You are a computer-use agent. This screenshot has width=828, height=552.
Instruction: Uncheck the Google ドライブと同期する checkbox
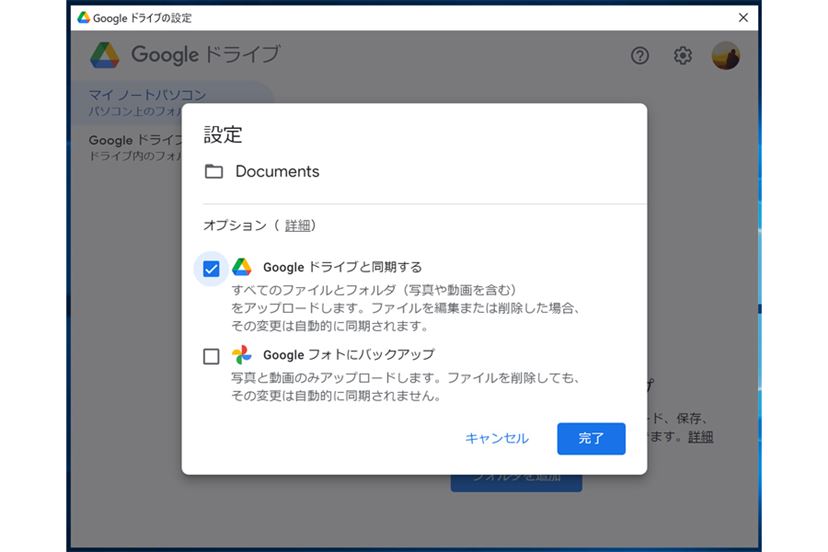[211, 268]
